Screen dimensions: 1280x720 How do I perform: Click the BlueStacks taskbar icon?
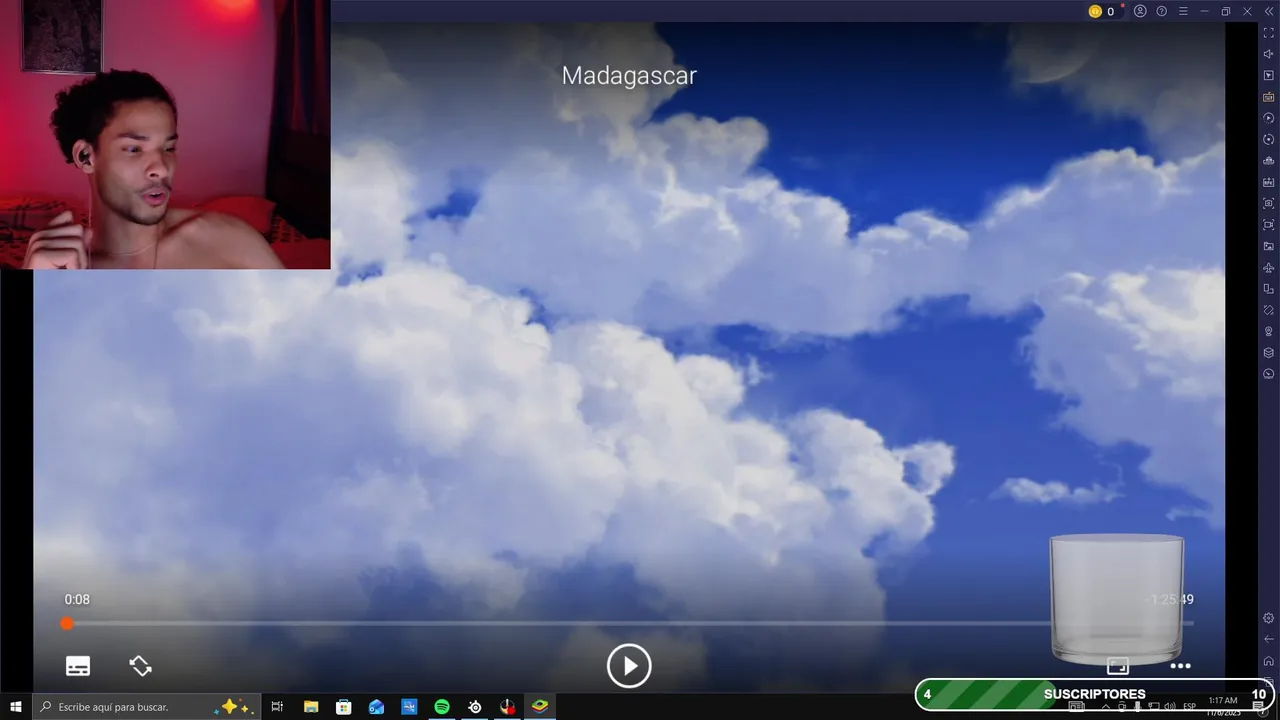(540, 707)
